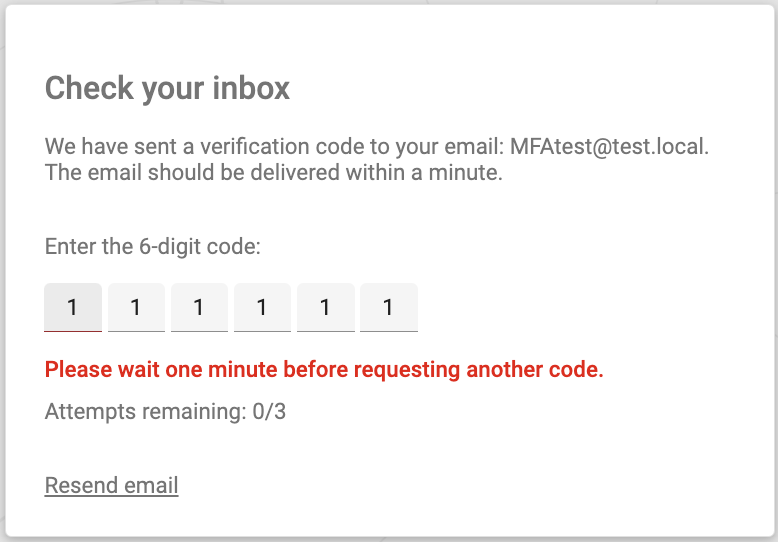Click the 'Enter the 6-digit code:' label
This screenshot has width=778, height=542.
[x=153, y=246]
